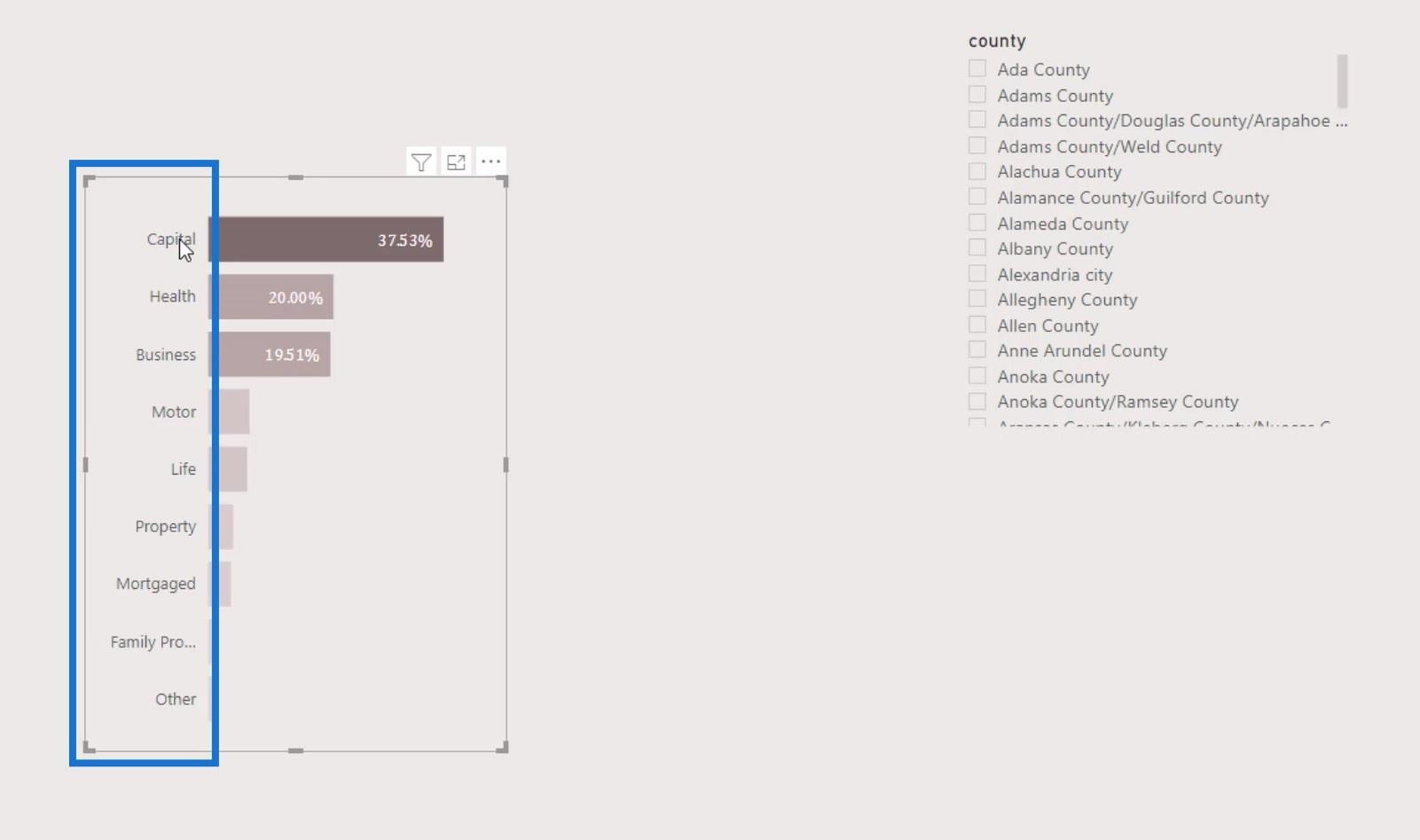Image resolution: width=1420 pixels, height=840 pixels.
Task: Click the visual's bottom-right corner handle
Action: 503,748
